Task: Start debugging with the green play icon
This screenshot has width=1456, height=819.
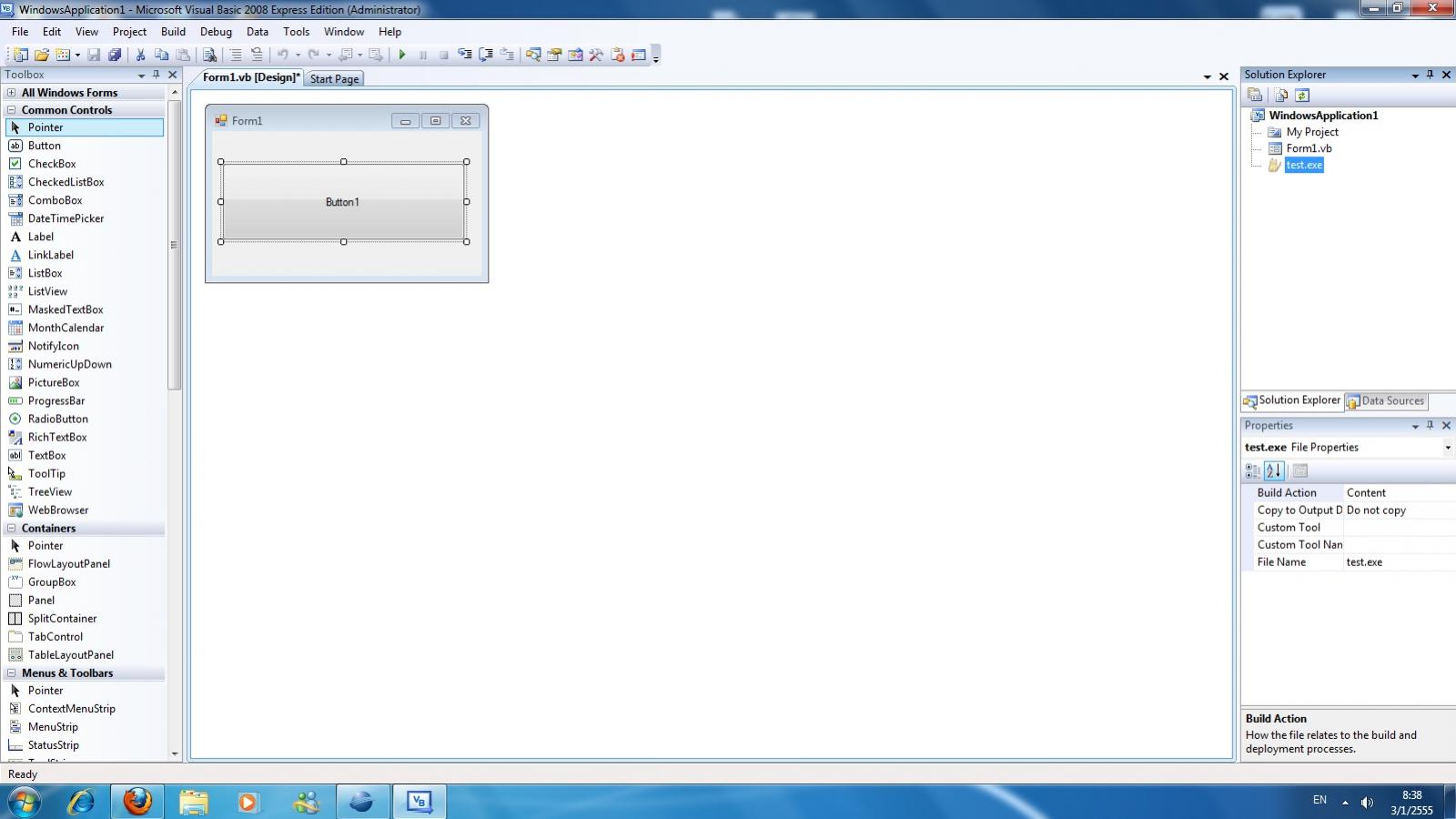Action: coord(401,55)
